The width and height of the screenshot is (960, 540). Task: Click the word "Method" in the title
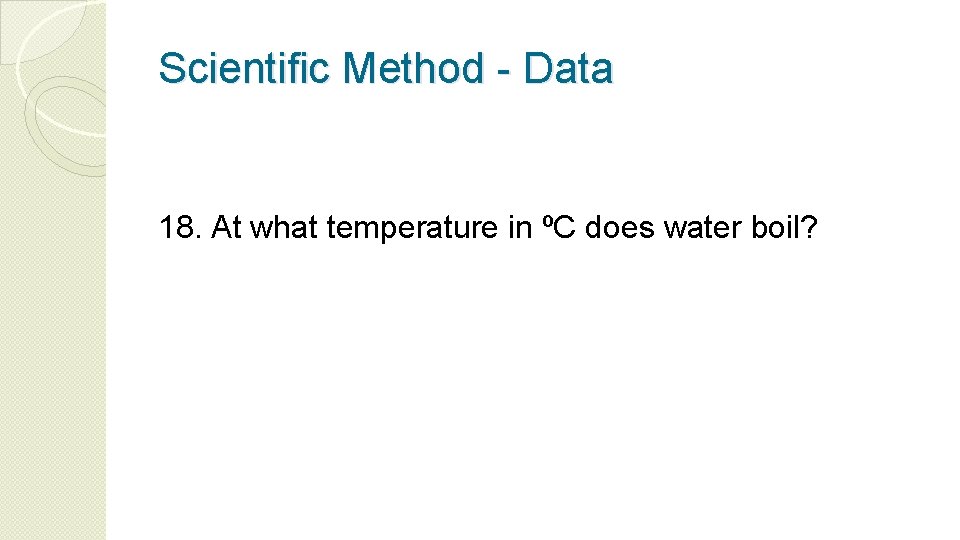click(x=413, y=67)
